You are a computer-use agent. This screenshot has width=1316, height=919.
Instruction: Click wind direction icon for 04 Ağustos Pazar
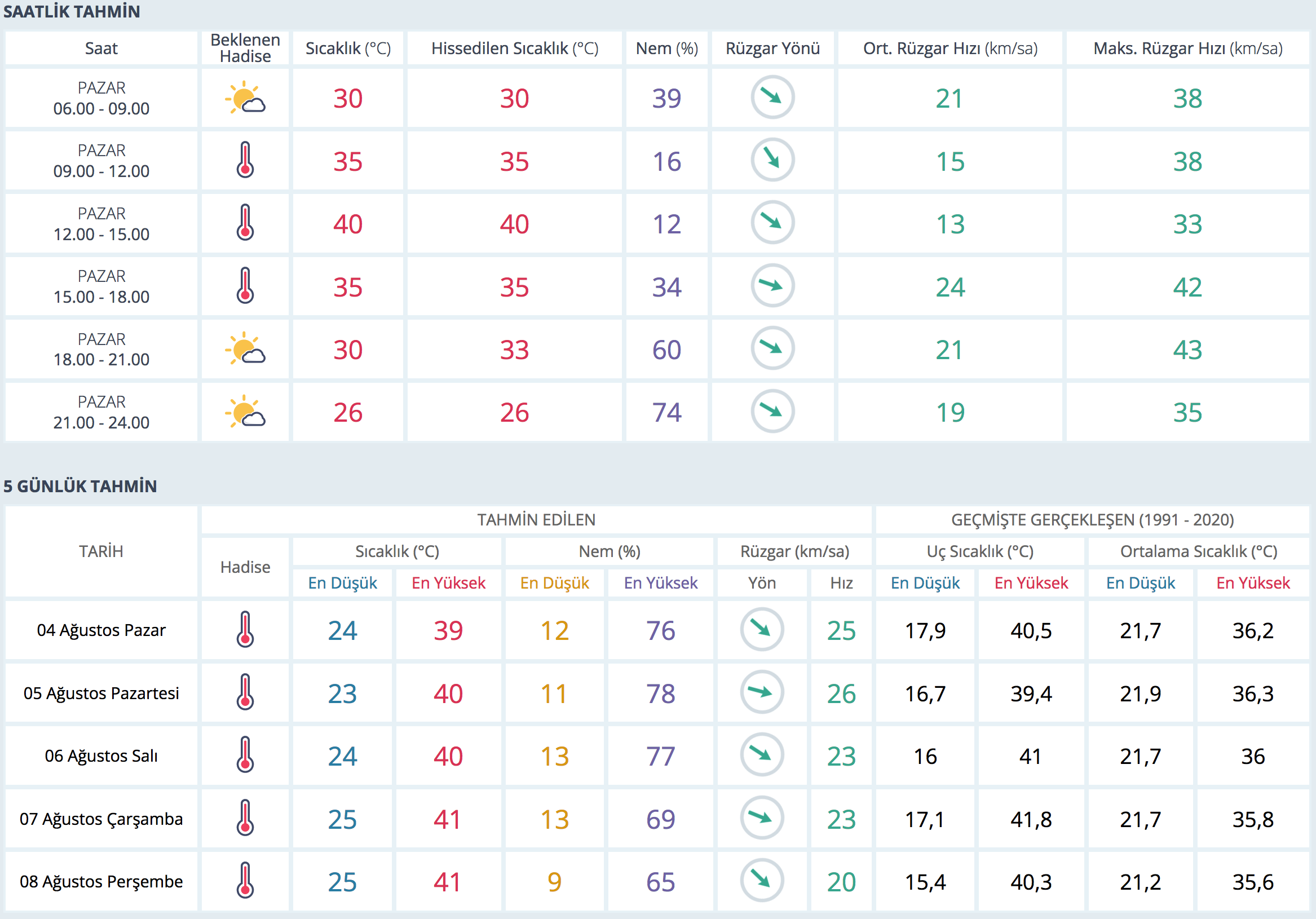click(762, 629)
